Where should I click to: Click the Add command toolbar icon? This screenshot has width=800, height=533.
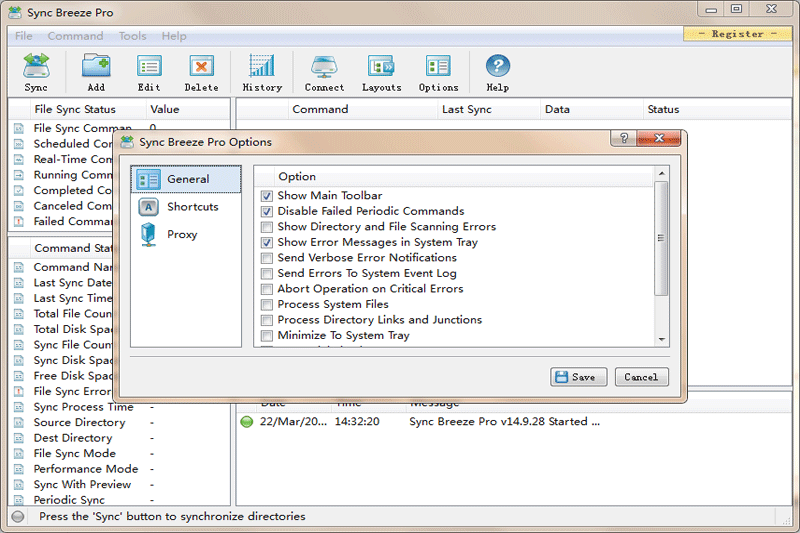[96, 66]
